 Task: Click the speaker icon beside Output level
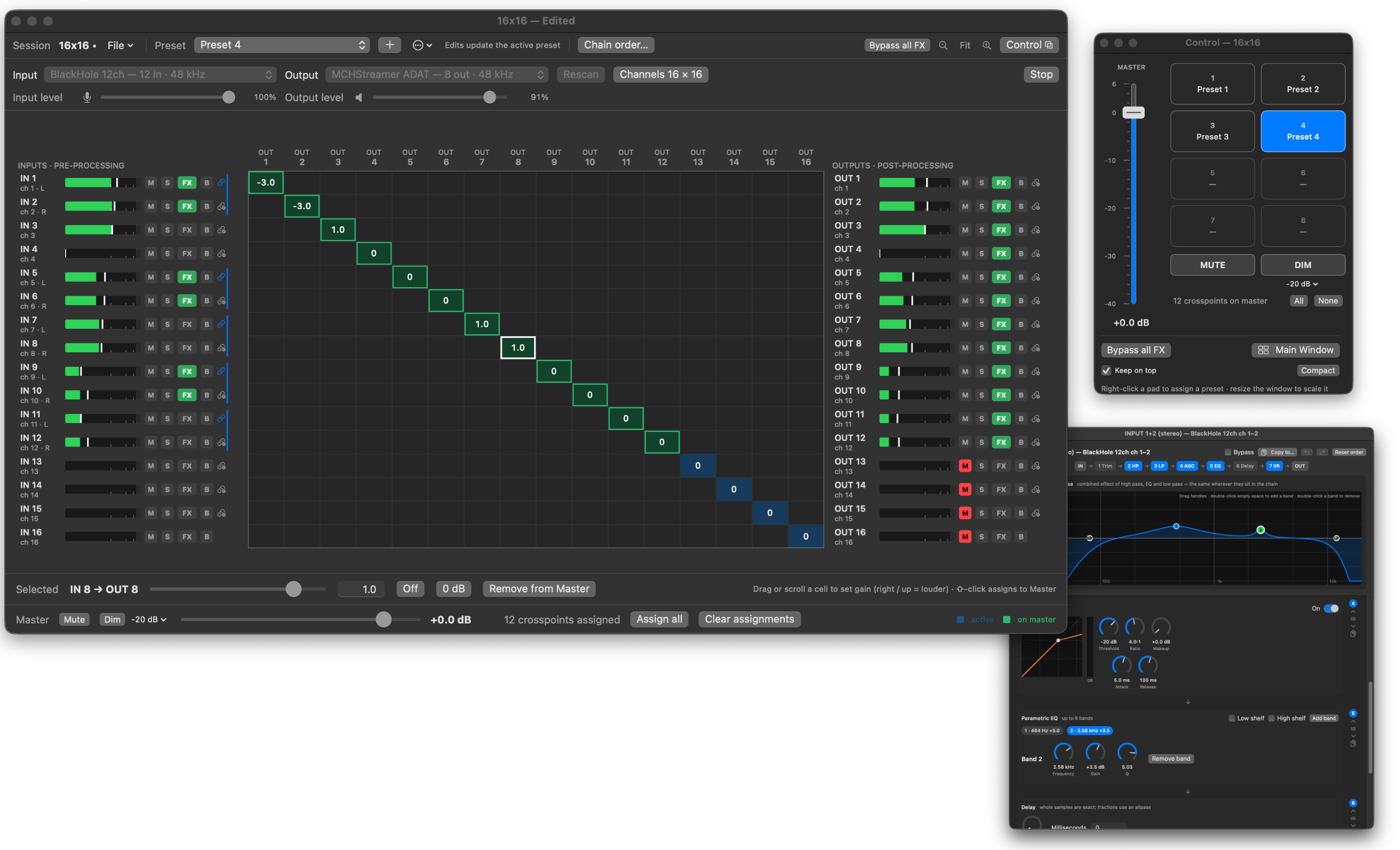(x=359, y=97)
